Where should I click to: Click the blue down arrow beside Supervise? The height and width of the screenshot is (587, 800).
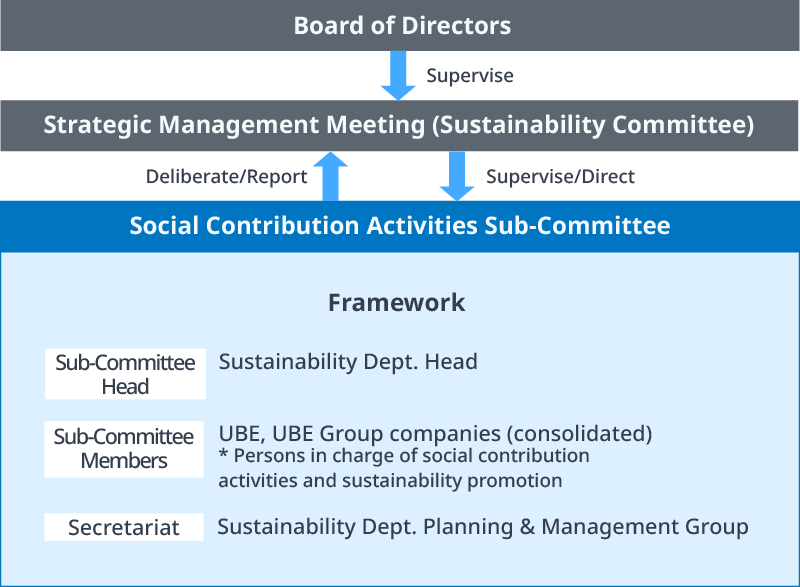point(398,76)
